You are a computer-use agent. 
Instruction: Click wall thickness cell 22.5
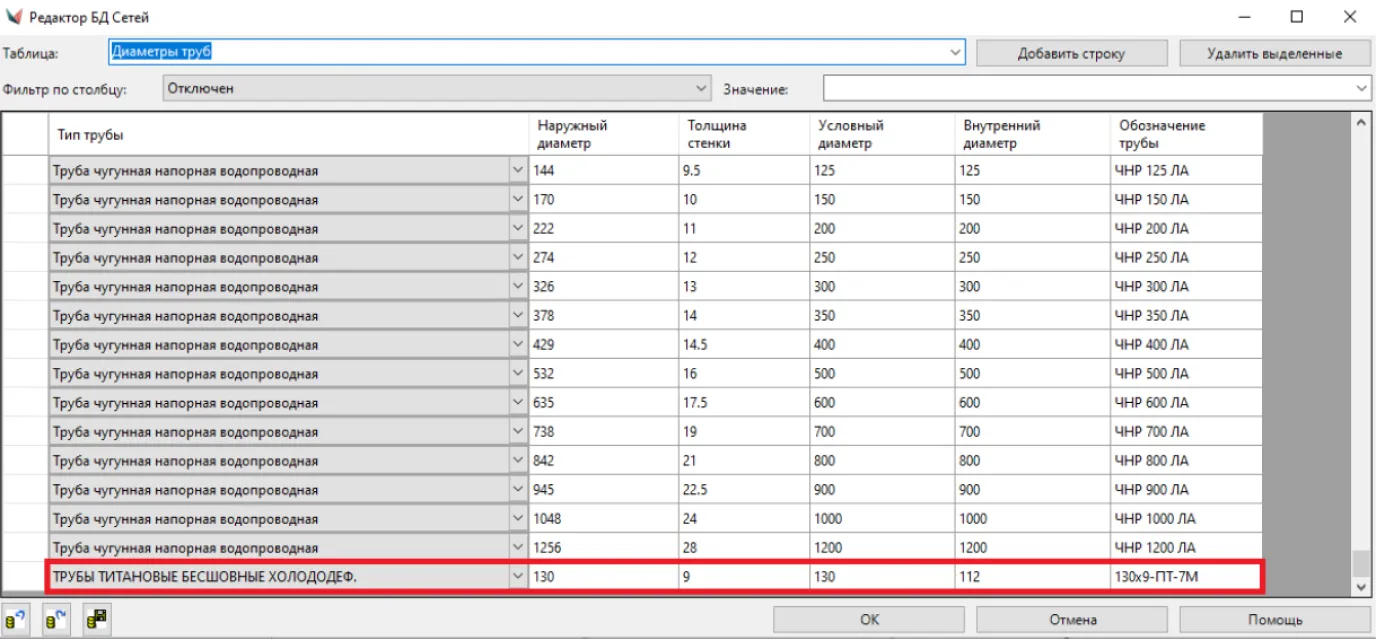(744, 489)
